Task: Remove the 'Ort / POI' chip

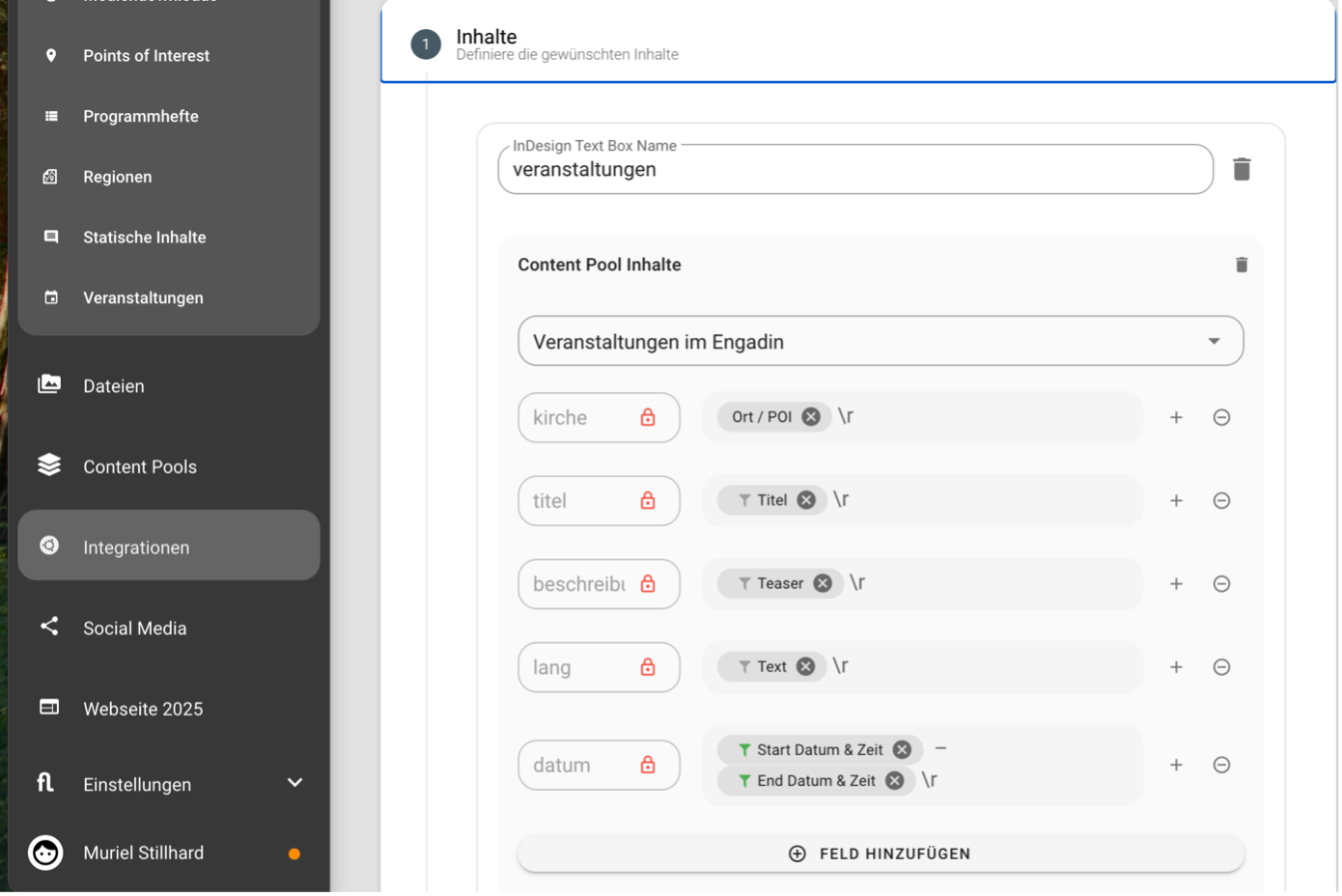Action: (811, 417)
